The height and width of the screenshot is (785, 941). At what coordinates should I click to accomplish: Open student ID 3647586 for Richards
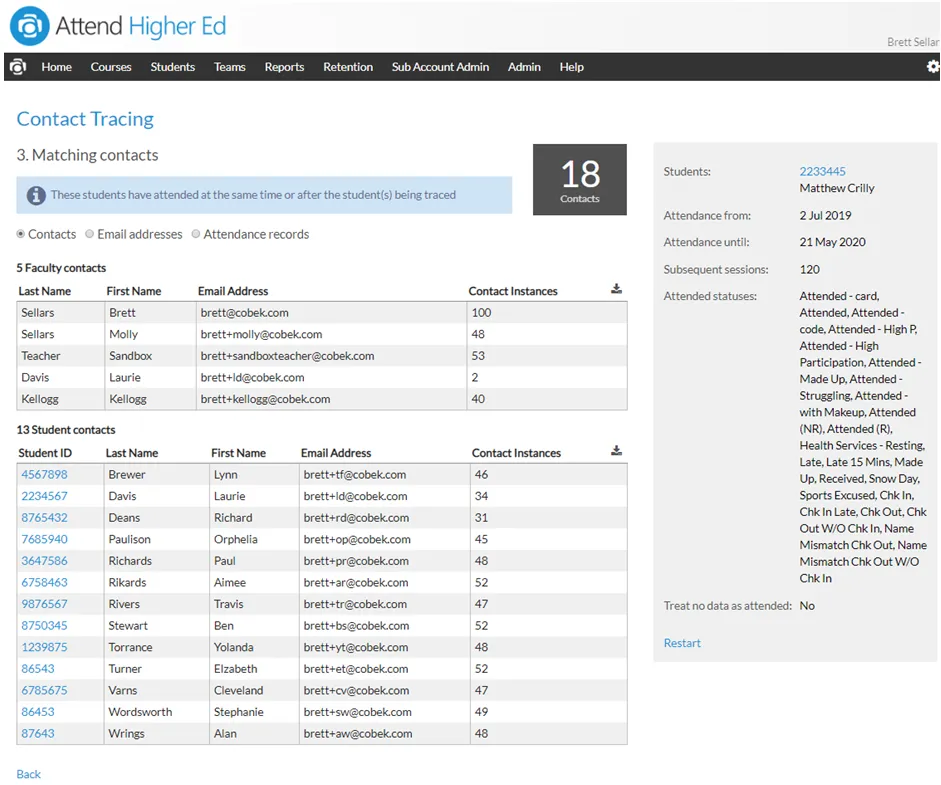click(x=44, y=561)
